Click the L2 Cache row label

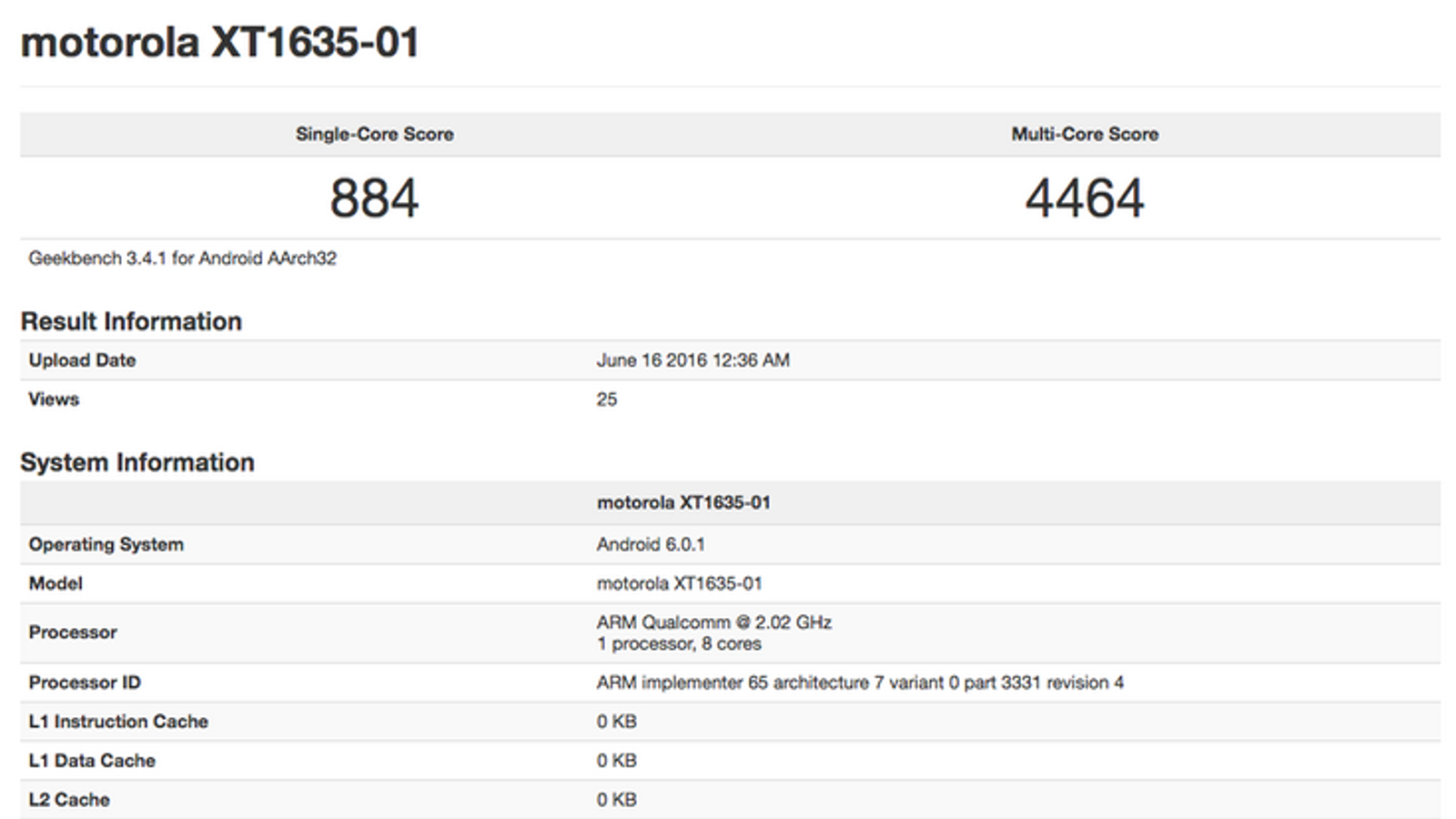pos(69,800)
